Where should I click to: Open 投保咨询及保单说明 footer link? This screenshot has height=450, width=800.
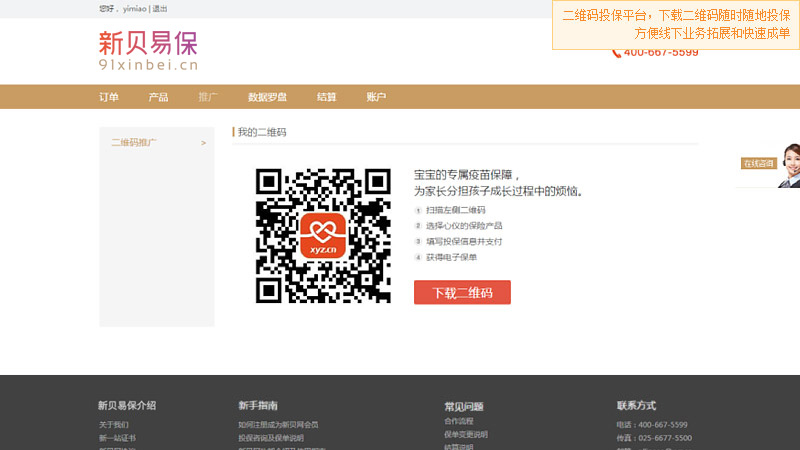coord(271,438)
